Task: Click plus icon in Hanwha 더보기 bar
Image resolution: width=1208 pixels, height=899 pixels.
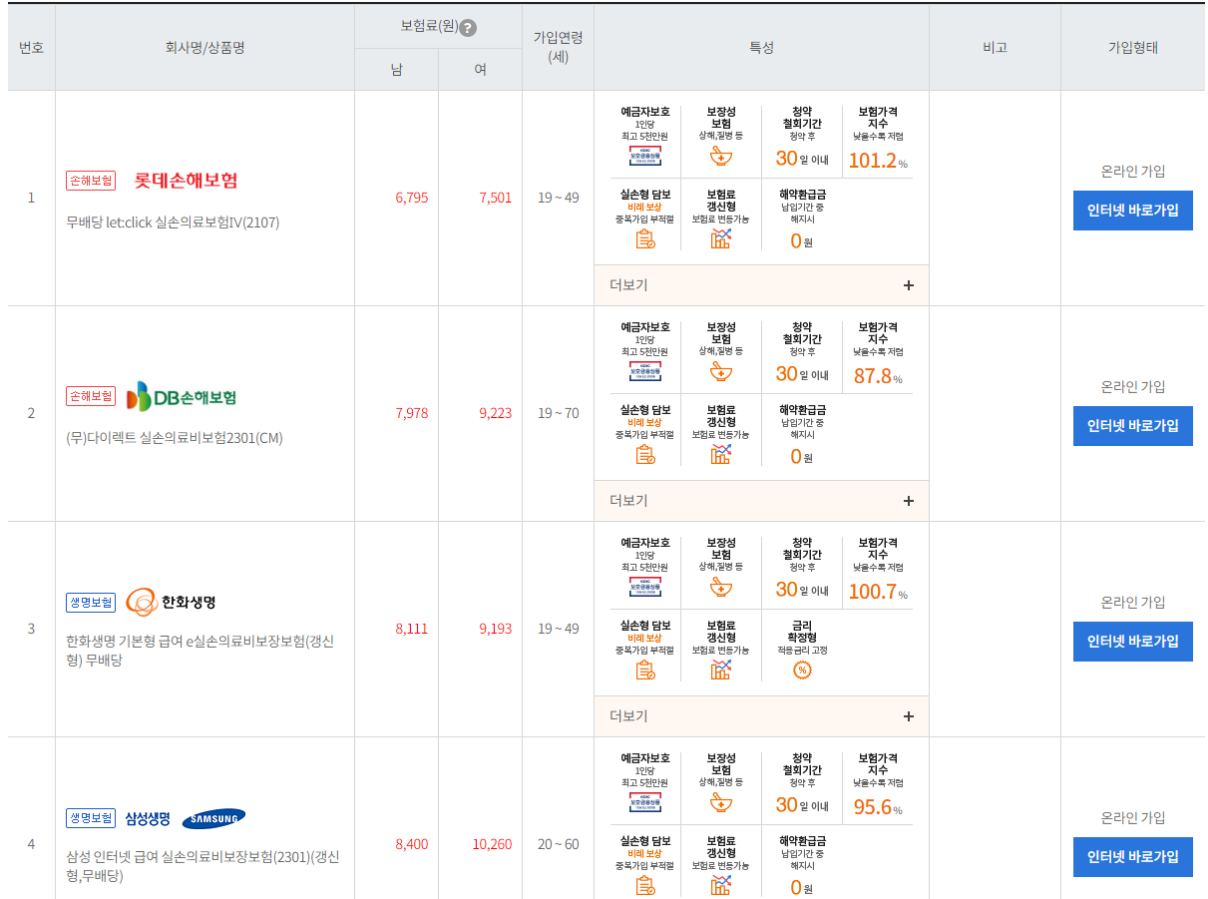Action: tap(908, 716)
